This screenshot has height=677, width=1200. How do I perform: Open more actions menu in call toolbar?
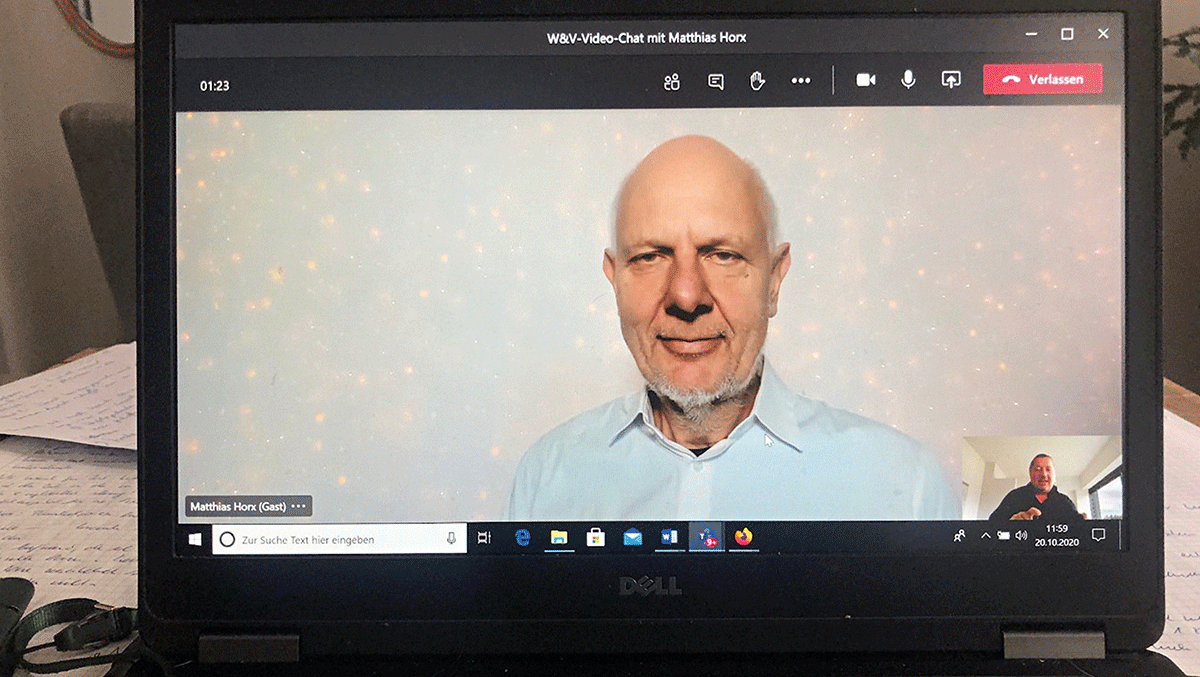(801, 81)
